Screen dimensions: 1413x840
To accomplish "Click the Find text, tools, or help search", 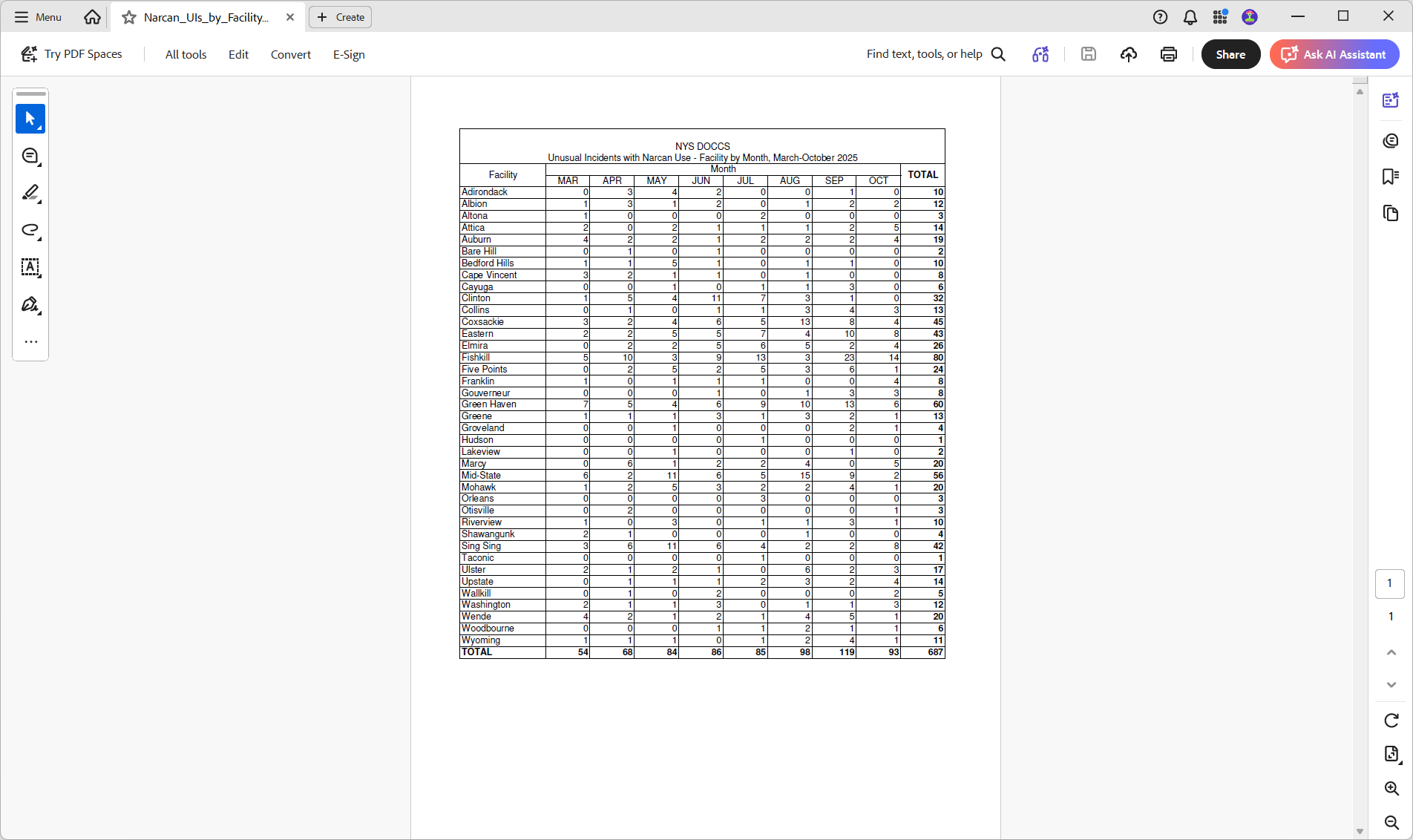I will point(936,54).
